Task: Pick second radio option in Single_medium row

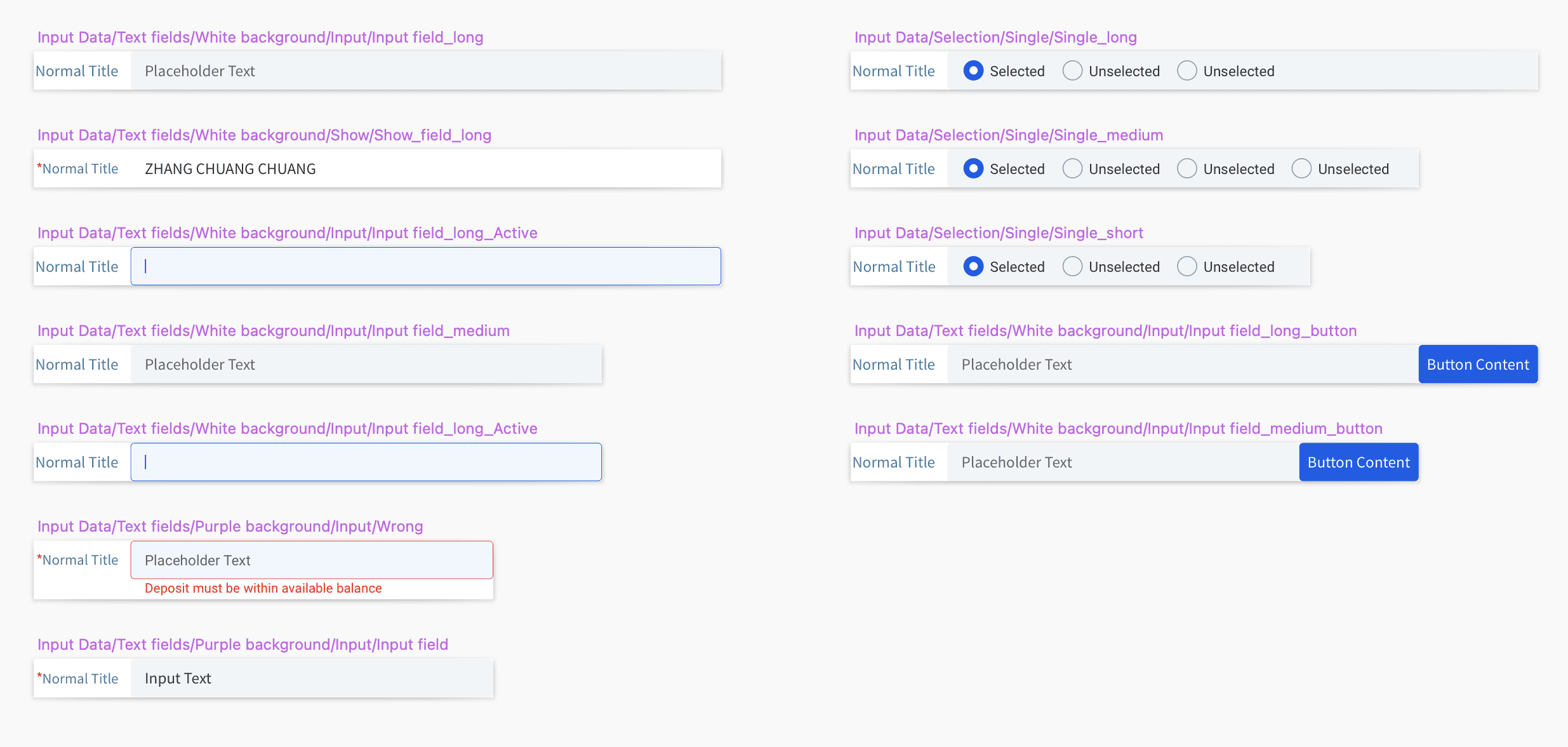Action: [x=1072, y=168]
